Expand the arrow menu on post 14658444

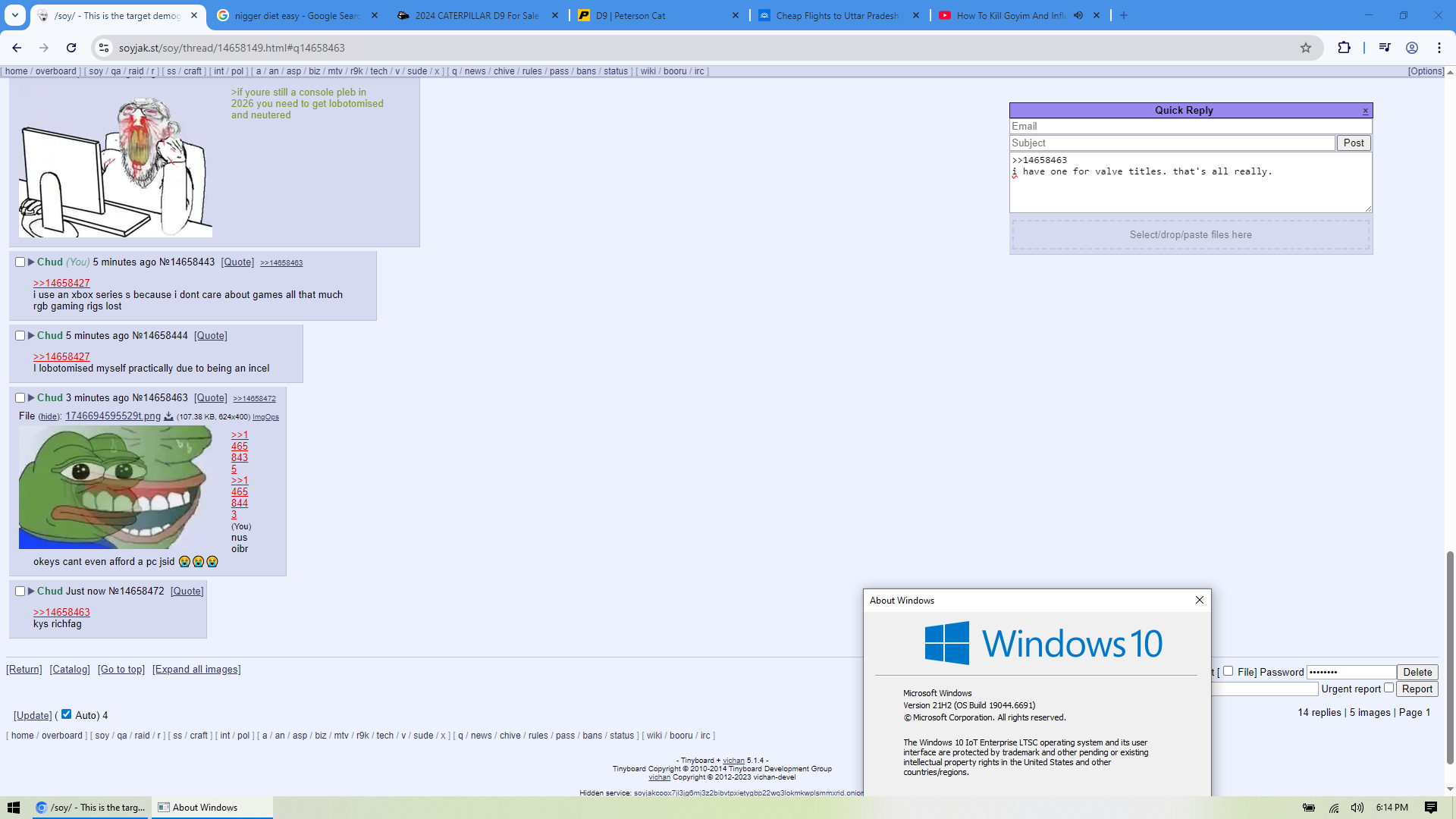click(31, 336)
